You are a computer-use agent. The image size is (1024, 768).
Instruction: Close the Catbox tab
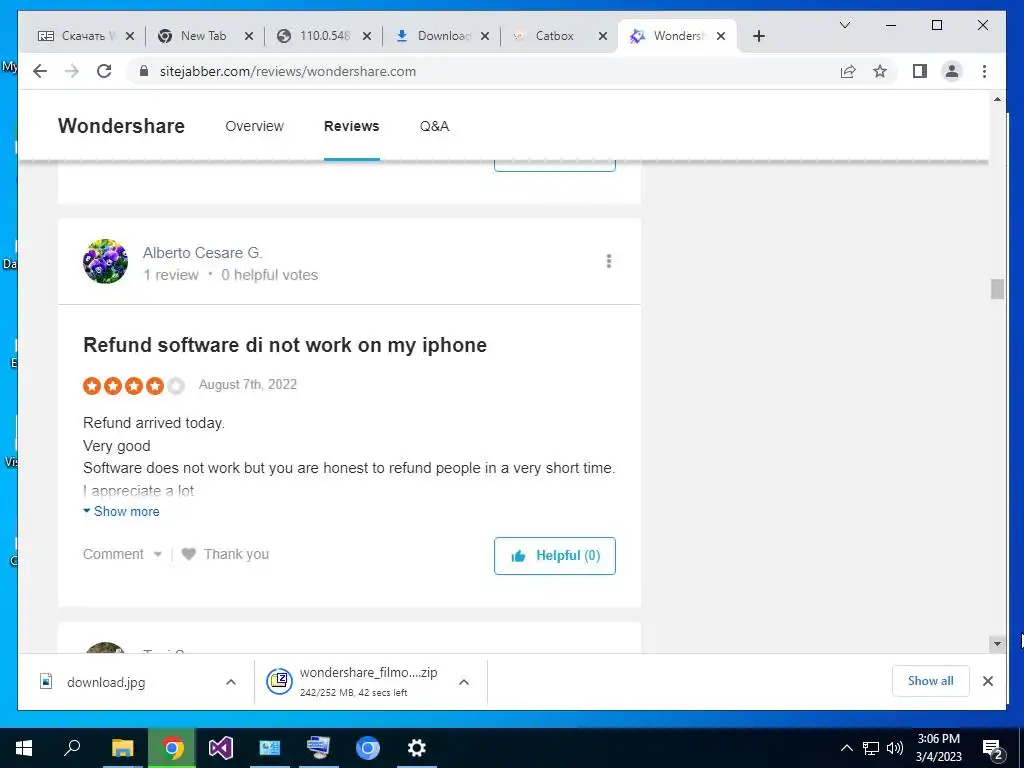click(x=603, y=37)
